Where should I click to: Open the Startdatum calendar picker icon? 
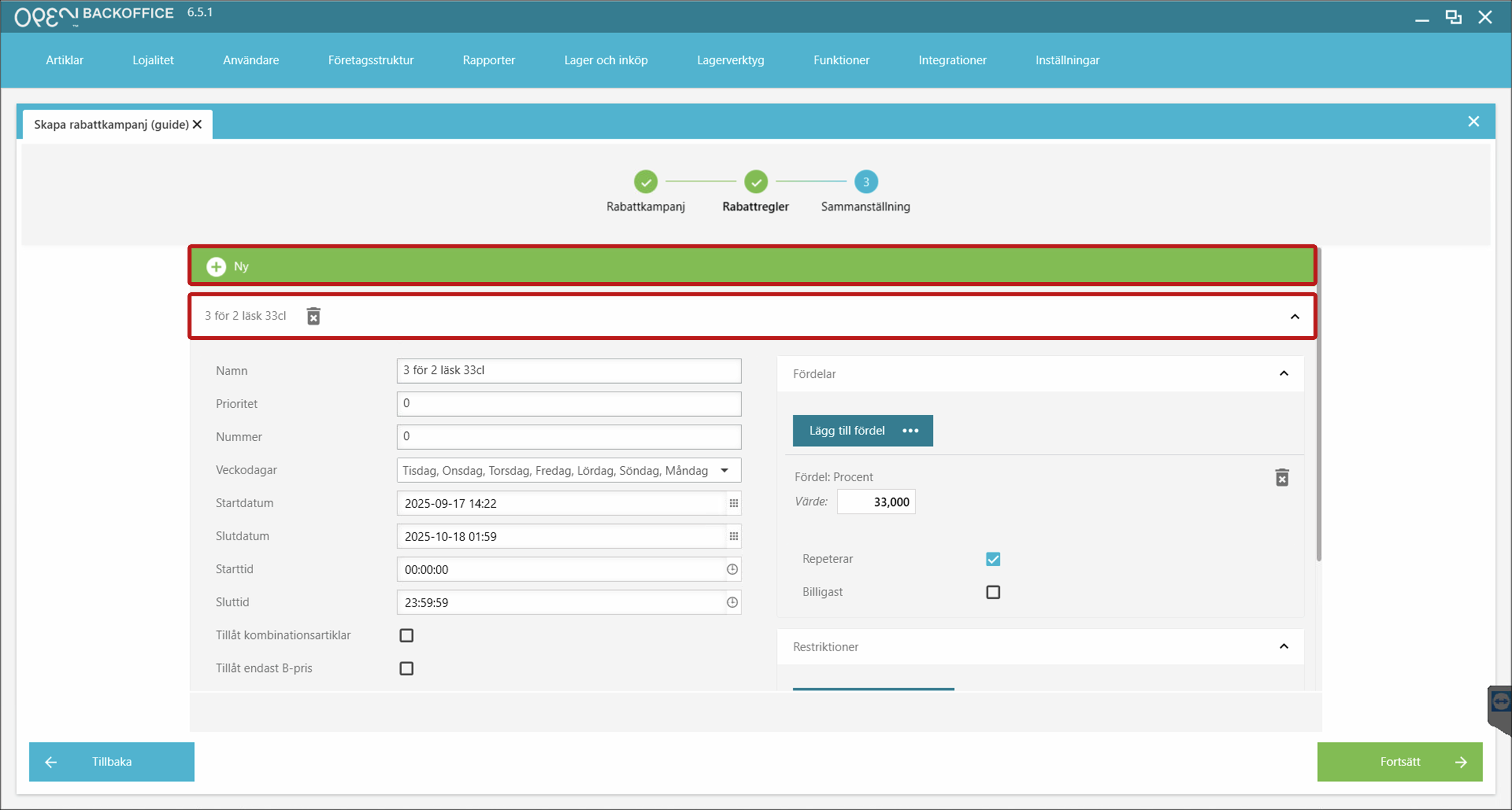733,503
